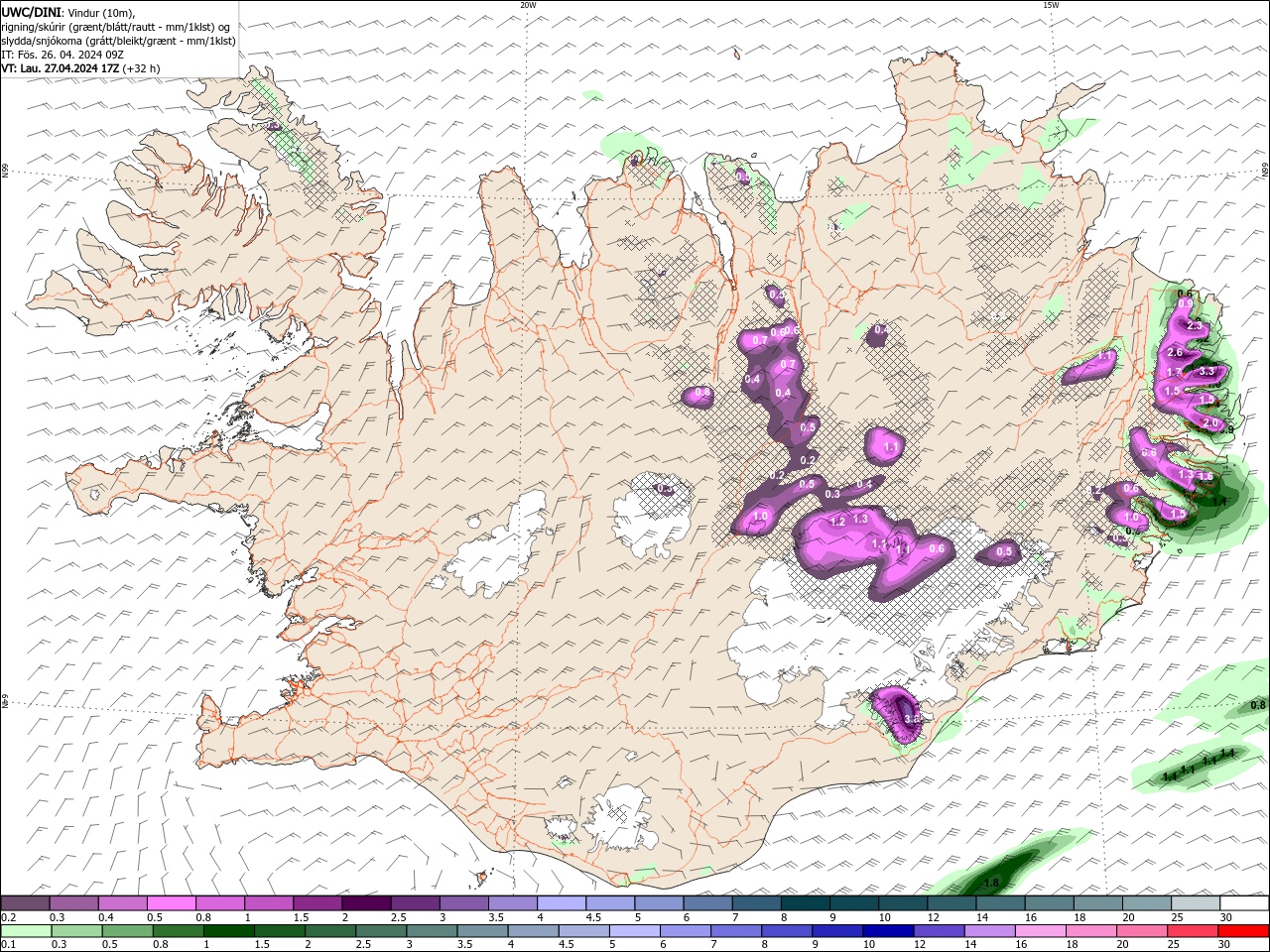Click the 0.8 snow legend swatch

point(220,903)
